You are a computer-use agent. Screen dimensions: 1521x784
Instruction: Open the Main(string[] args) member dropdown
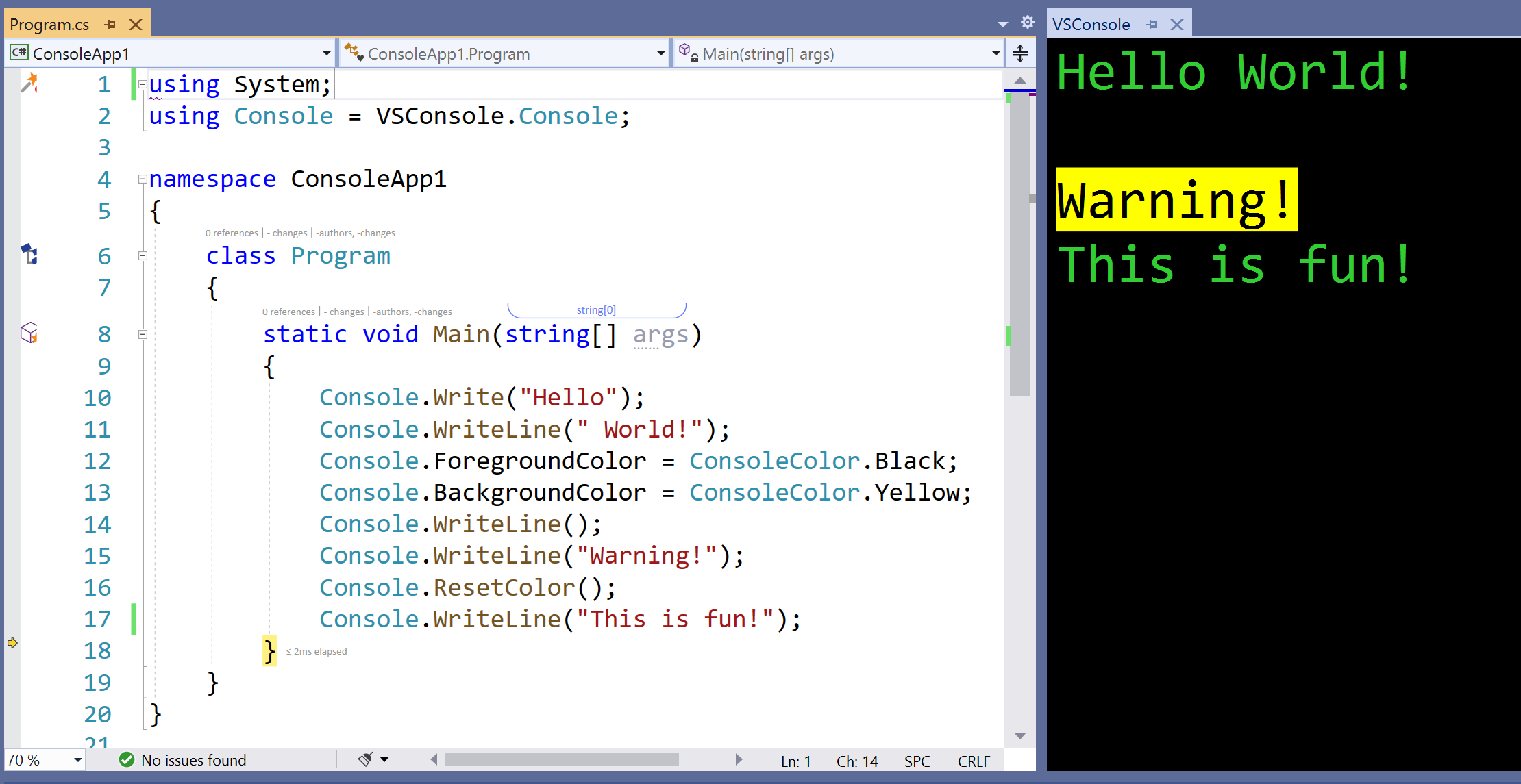tap(996, 53)
